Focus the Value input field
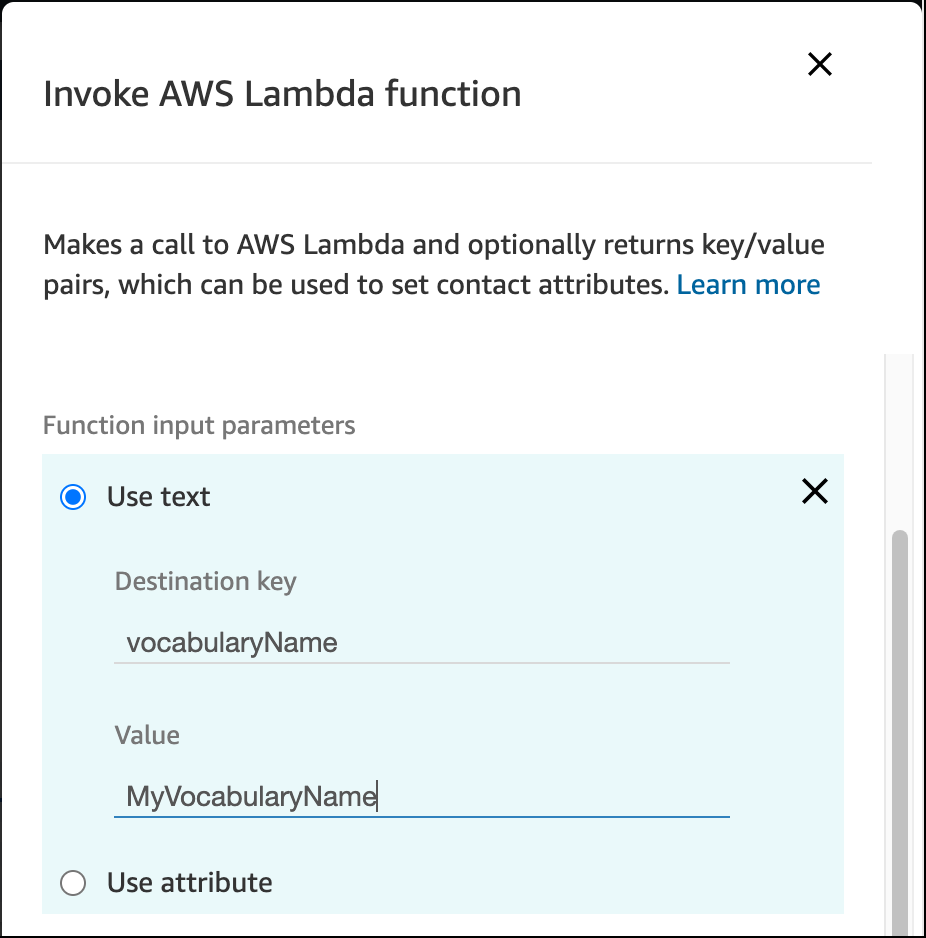The image size is (926, 938). [x=420, y=796]
